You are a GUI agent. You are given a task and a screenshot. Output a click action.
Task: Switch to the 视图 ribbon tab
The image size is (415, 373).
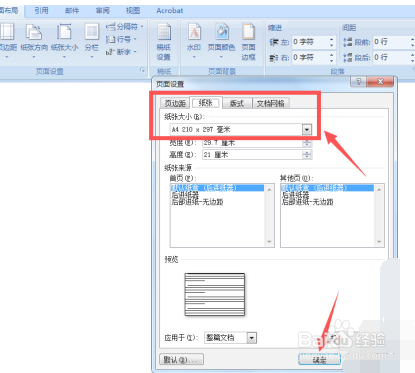pos(133,11)
